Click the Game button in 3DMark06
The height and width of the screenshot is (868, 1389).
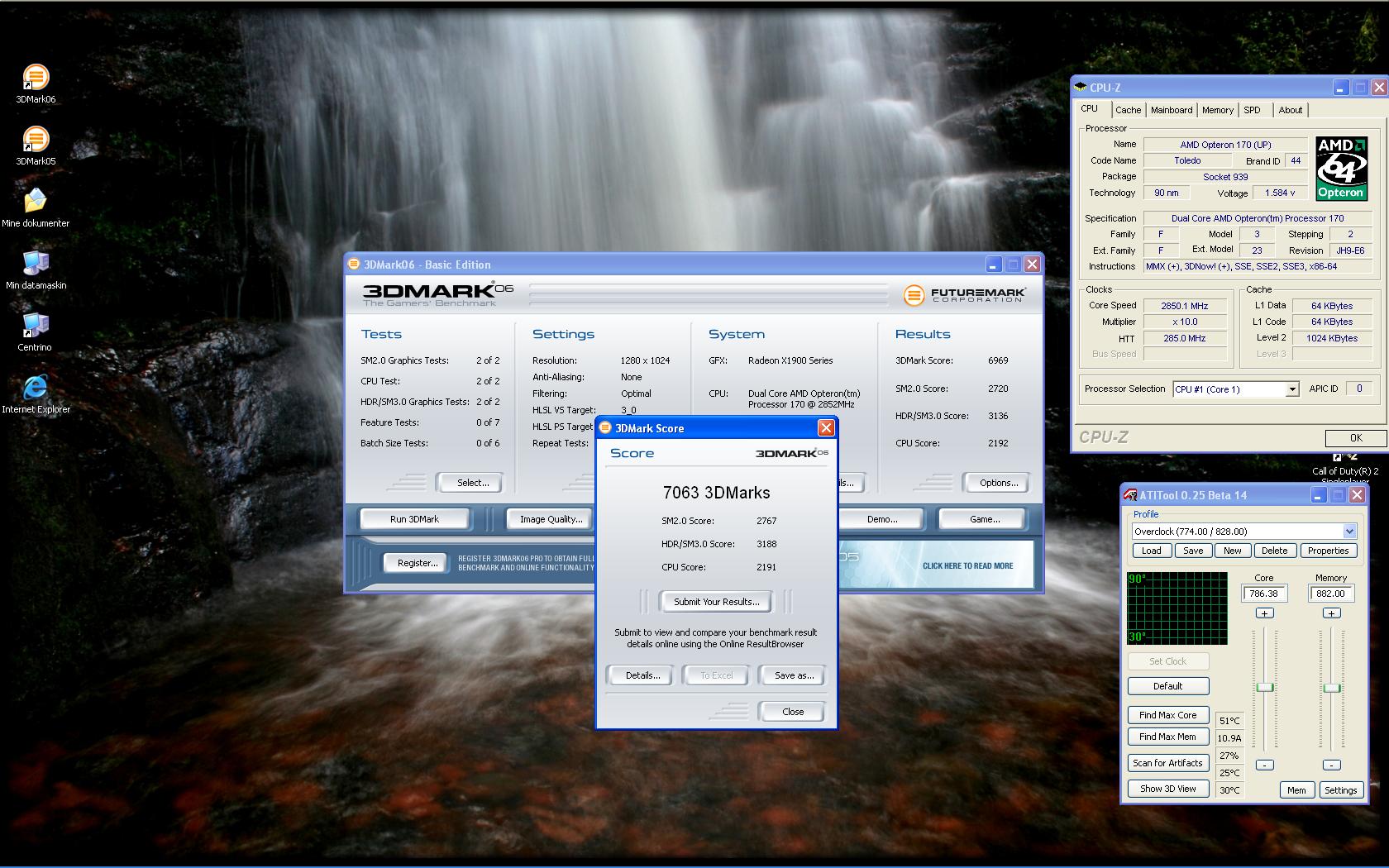(x=984, y=519)
